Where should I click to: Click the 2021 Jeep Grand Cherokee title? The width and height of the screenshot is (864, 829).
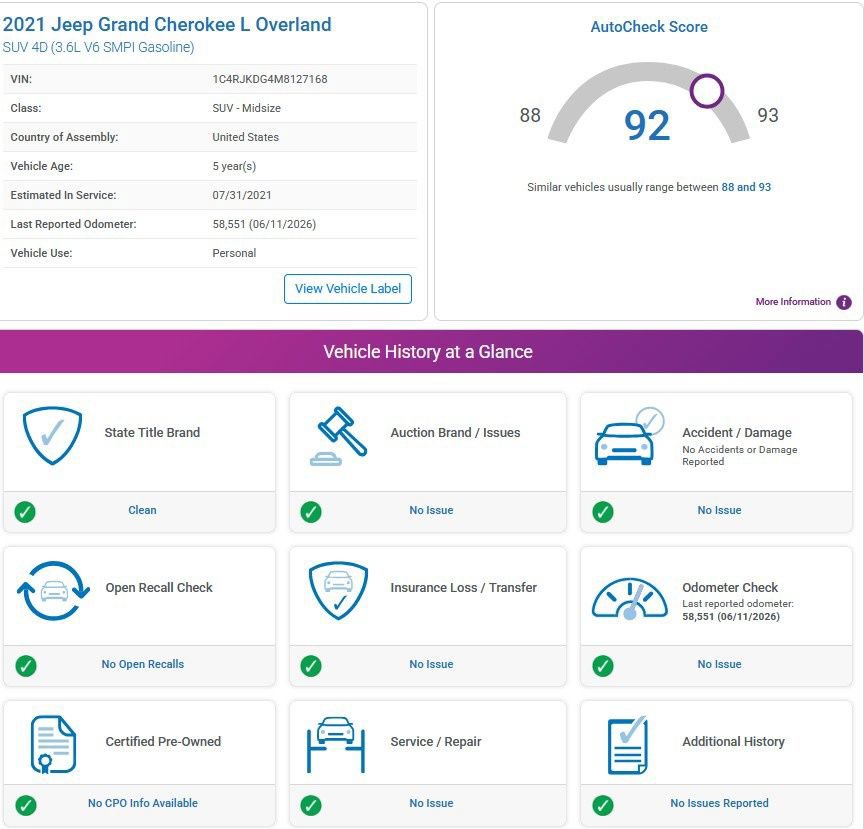[x=167, y=25]
